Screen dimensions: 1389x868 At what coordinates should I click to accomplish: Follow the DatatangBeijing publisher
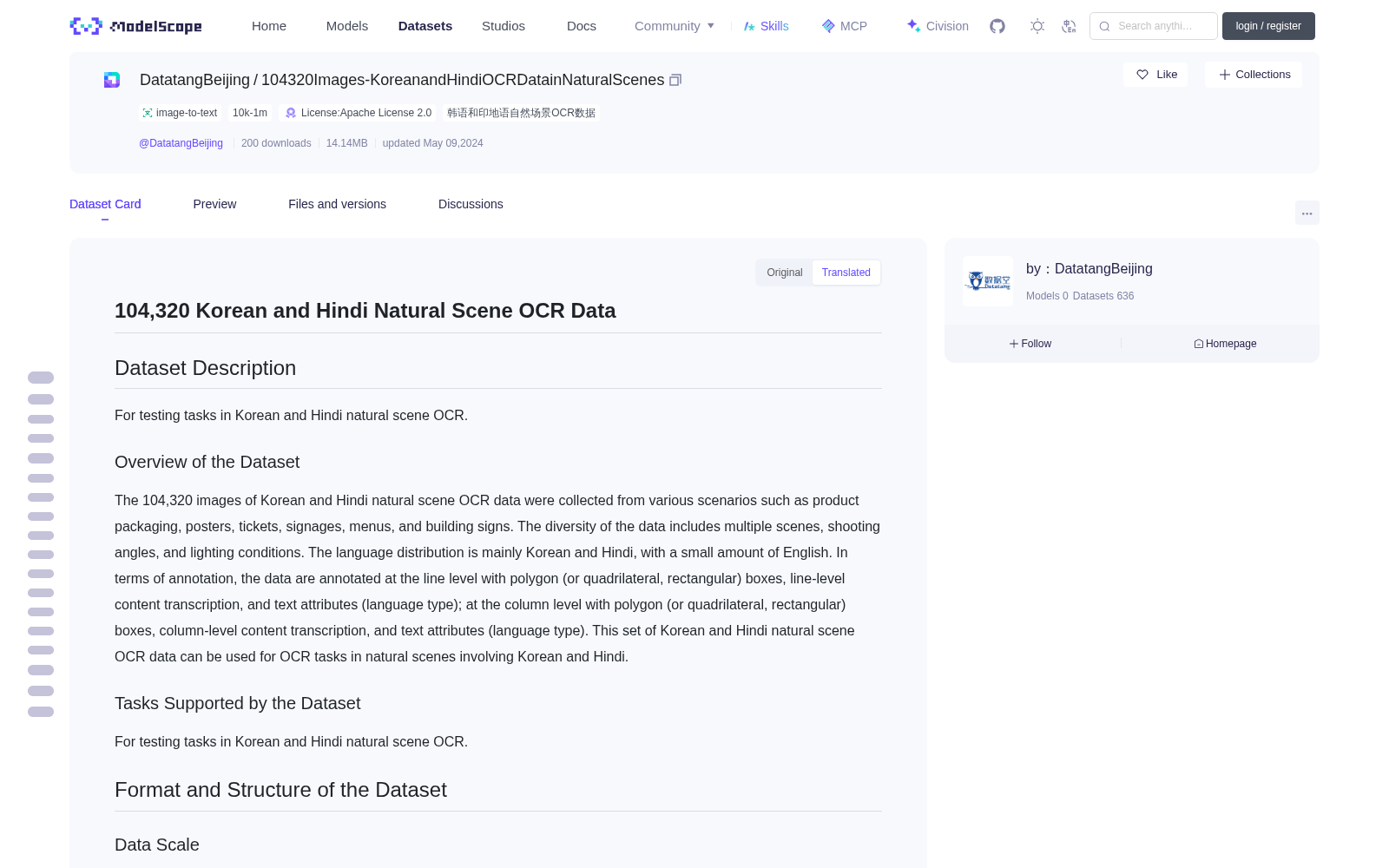[1030, 344]
